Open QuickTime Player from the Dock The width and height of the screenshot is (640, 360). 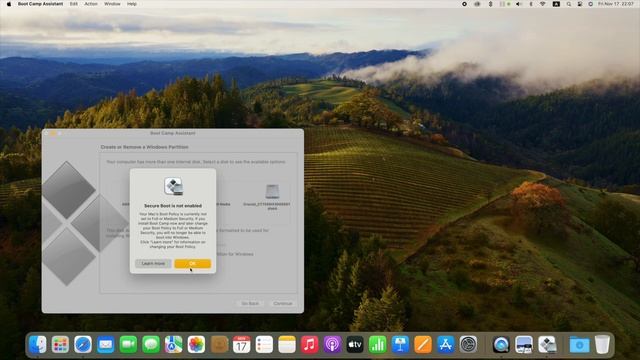(501, 345)
